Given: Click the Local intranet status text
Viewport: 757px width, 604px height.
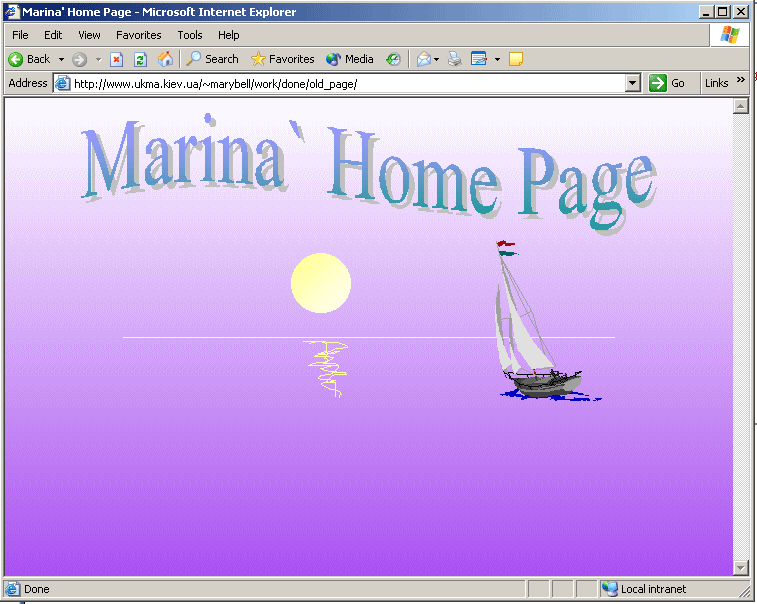Looking at the screenshot, I should tap(653, 589).
